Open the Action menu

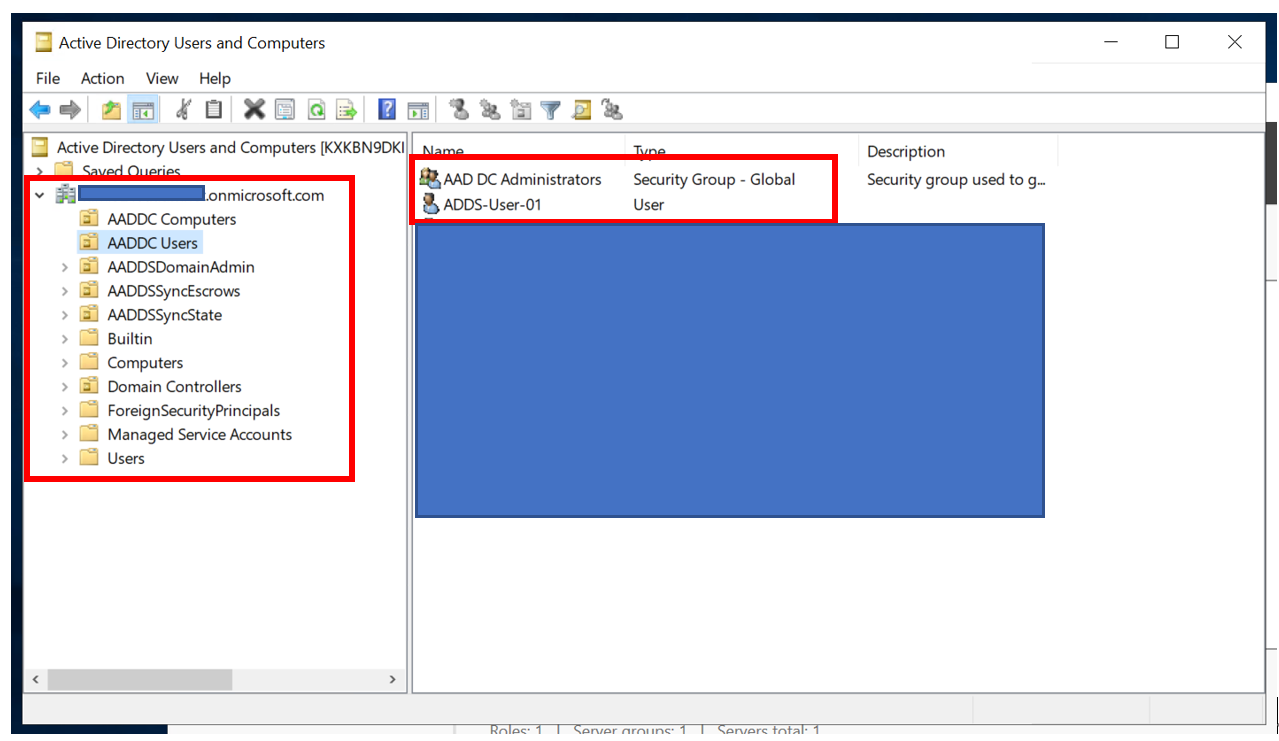[103, 78]
